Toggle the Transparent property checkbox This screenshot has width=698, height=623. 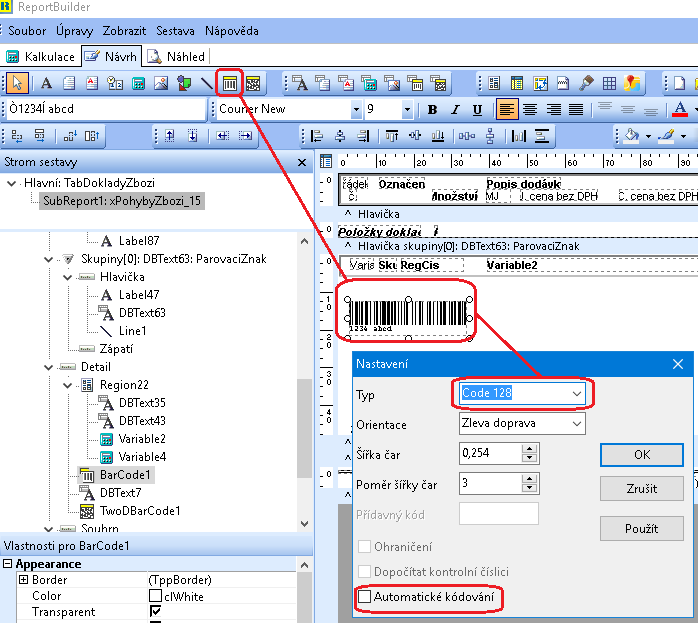(x=155, y=612)
